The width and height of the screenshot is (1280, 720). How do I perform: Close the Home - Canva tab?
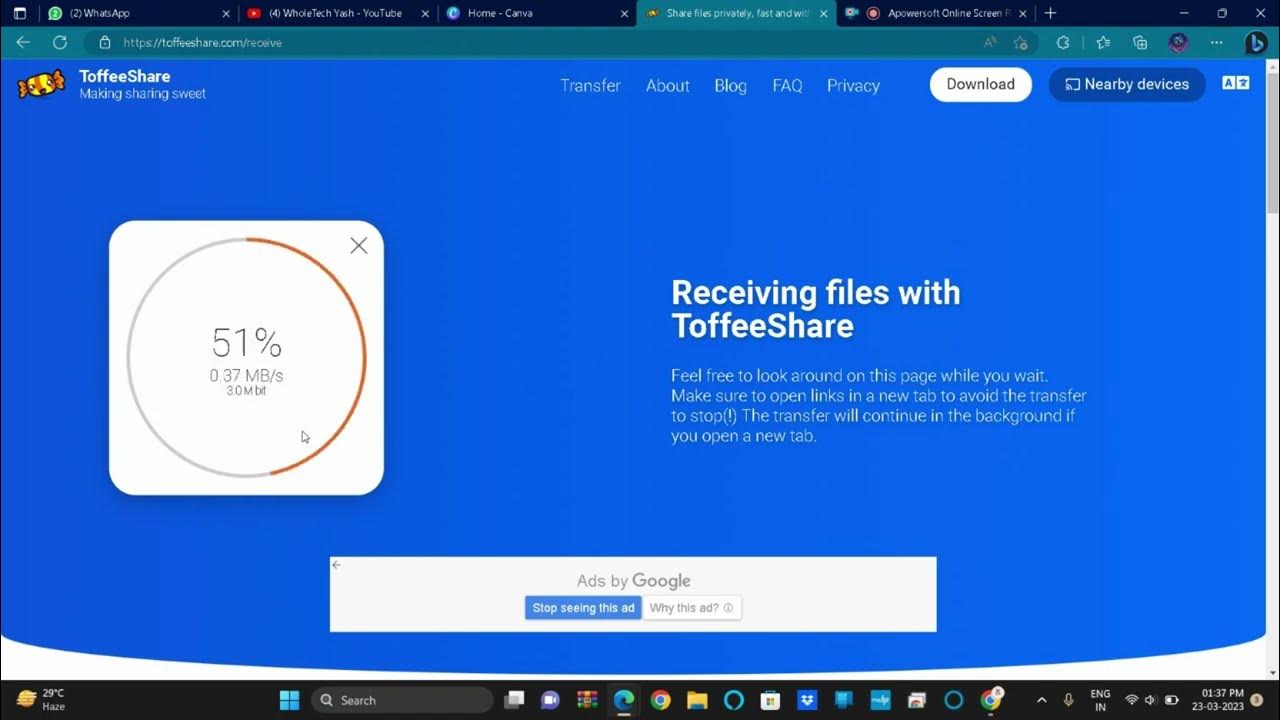point(625,14)
